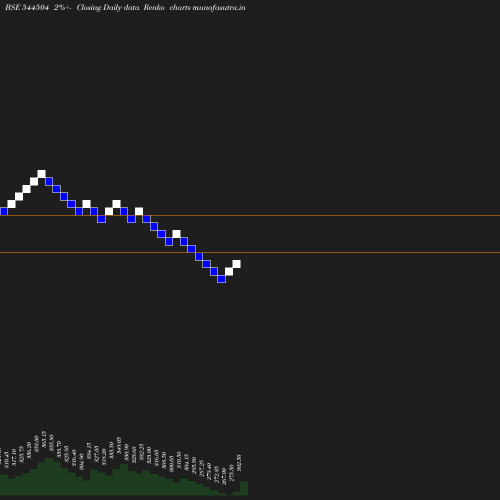
Task: Click the lower orange horizontal level line
Action: pyautogui.click(x=250, y=253)
